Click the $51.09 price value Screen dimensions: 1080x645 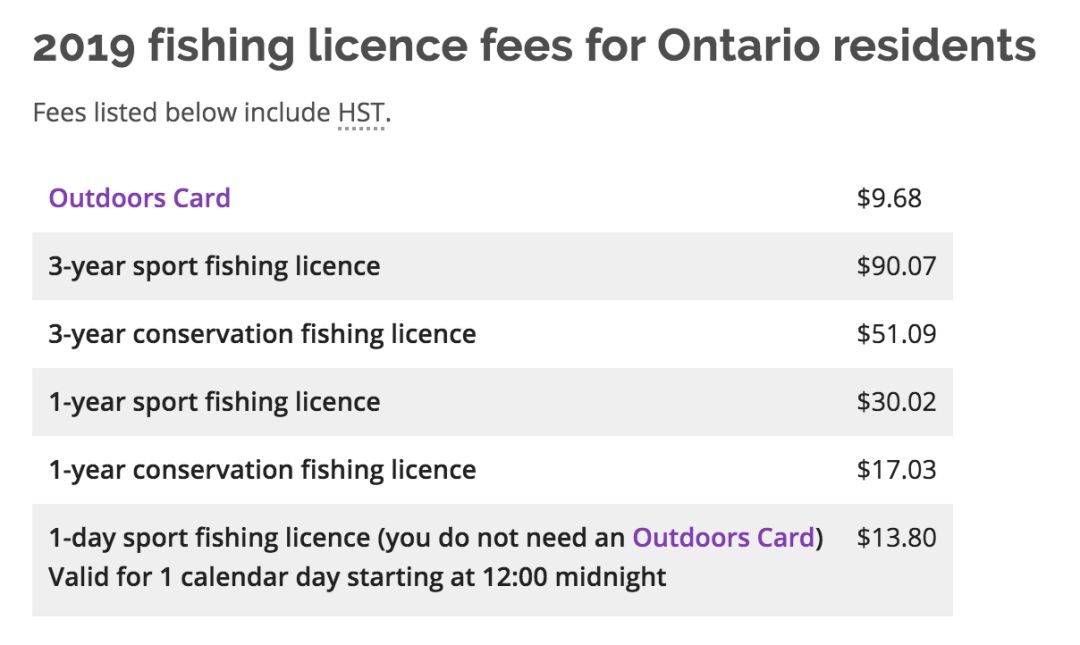pyautogui.click(x=896, y=334)
